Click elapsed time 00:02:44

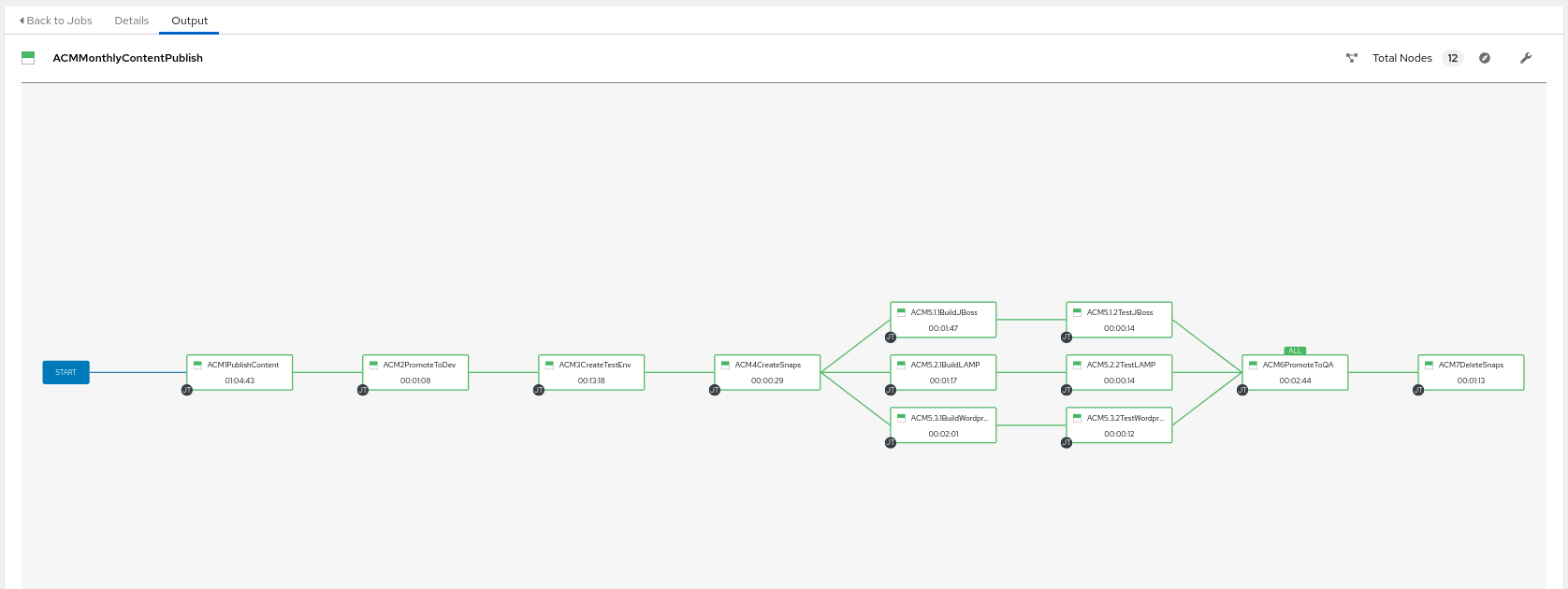pos(1295,381)
